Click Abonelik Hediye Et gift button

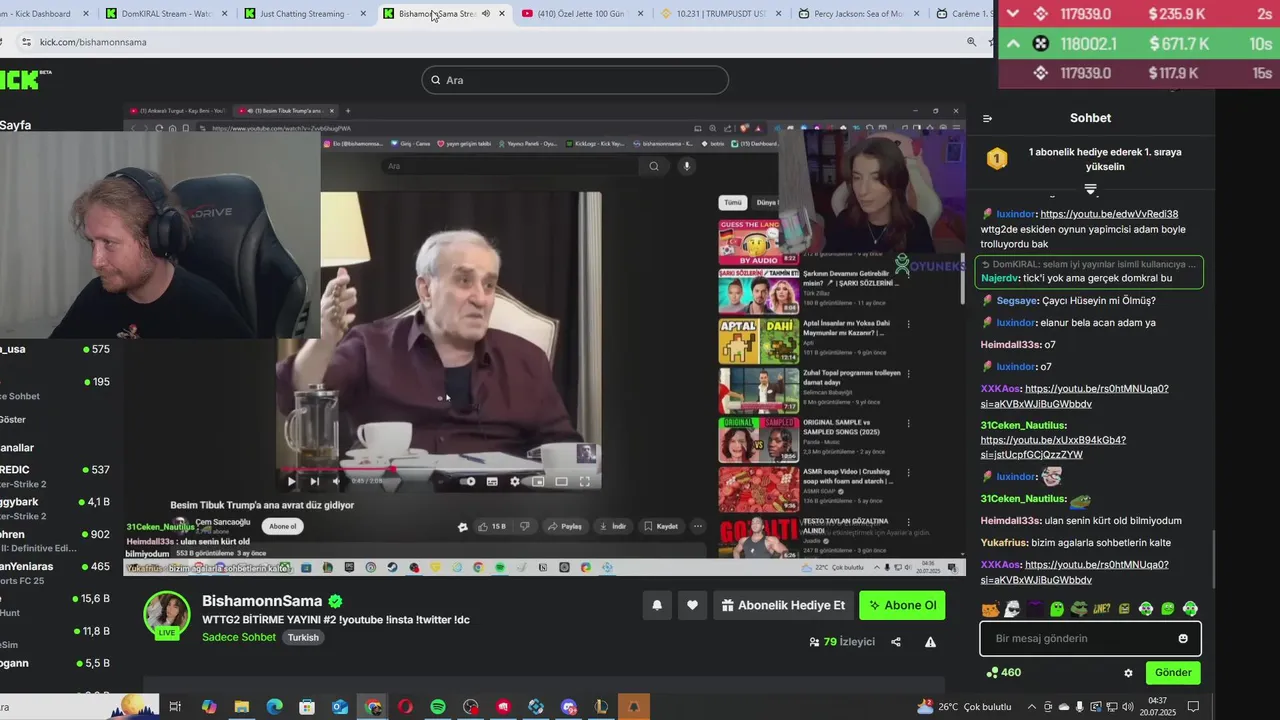783,605
